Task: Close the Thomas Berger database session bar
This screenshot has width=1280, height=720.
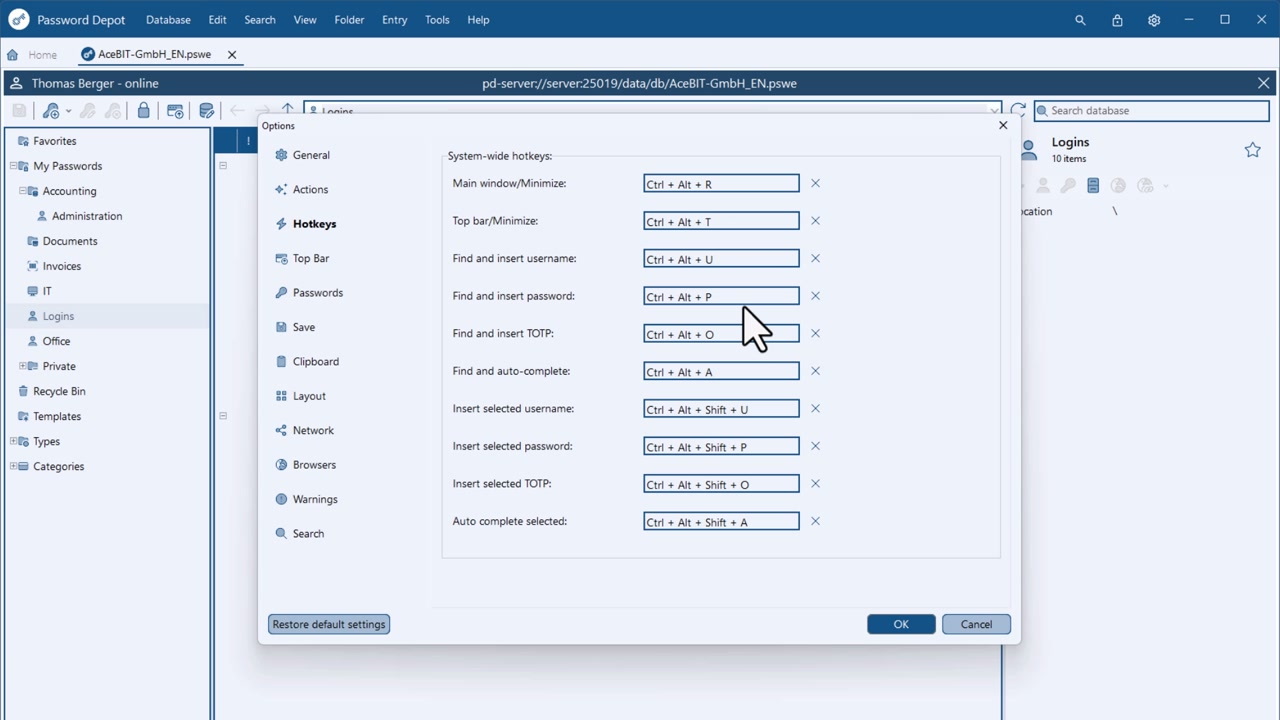Action: (1264, 83)
